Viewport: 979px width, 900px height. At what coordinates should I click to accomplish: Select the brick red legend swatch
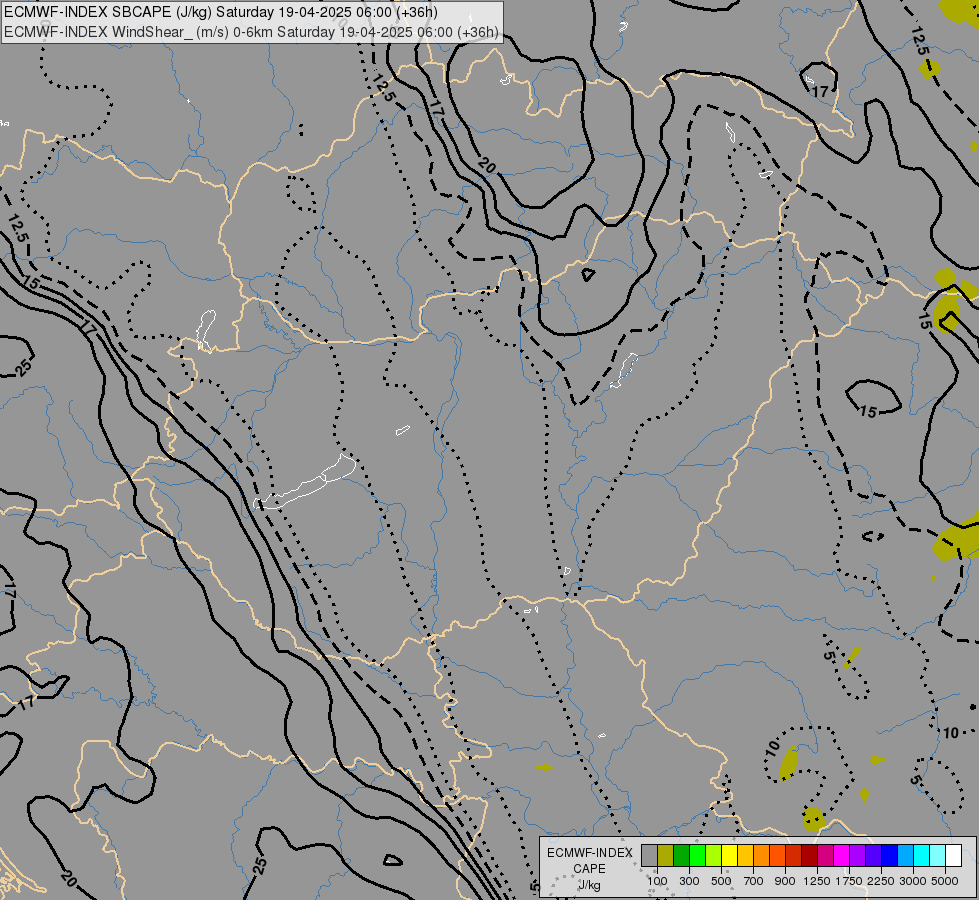794,855
